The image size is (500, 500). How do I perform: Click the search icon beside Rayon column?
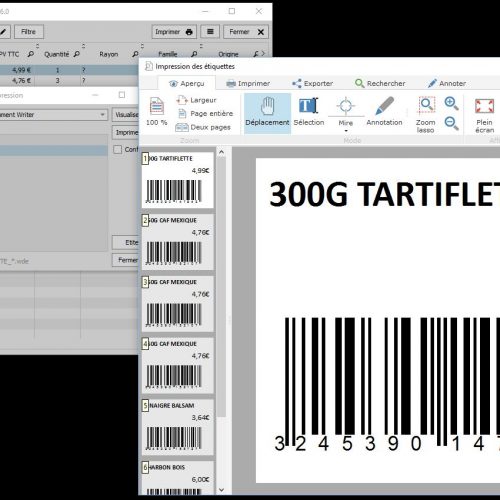135,54
